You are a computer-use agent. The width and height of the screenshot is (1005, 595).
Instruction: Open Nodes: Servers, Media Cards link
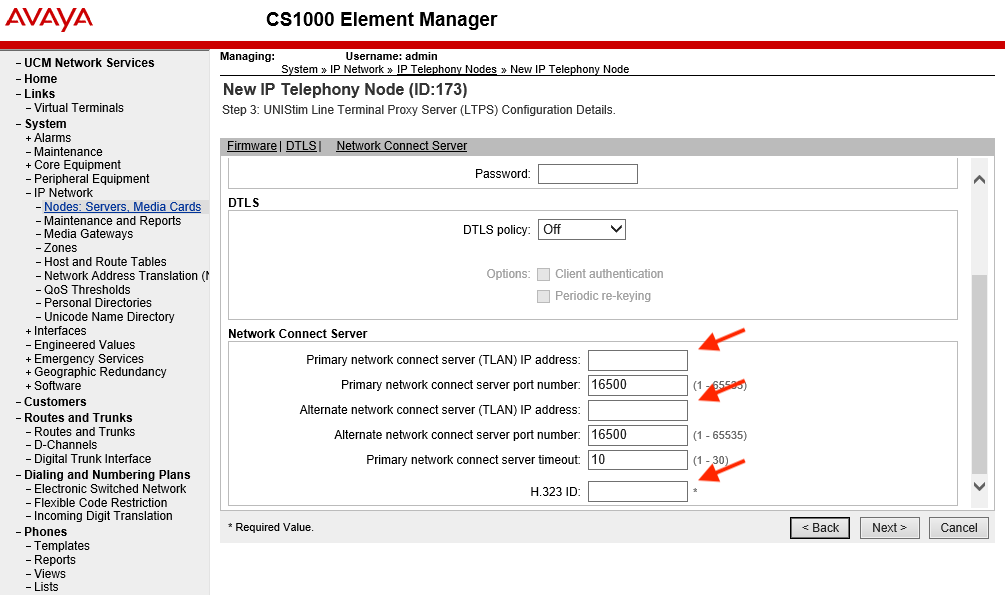(x=122, y=207)
